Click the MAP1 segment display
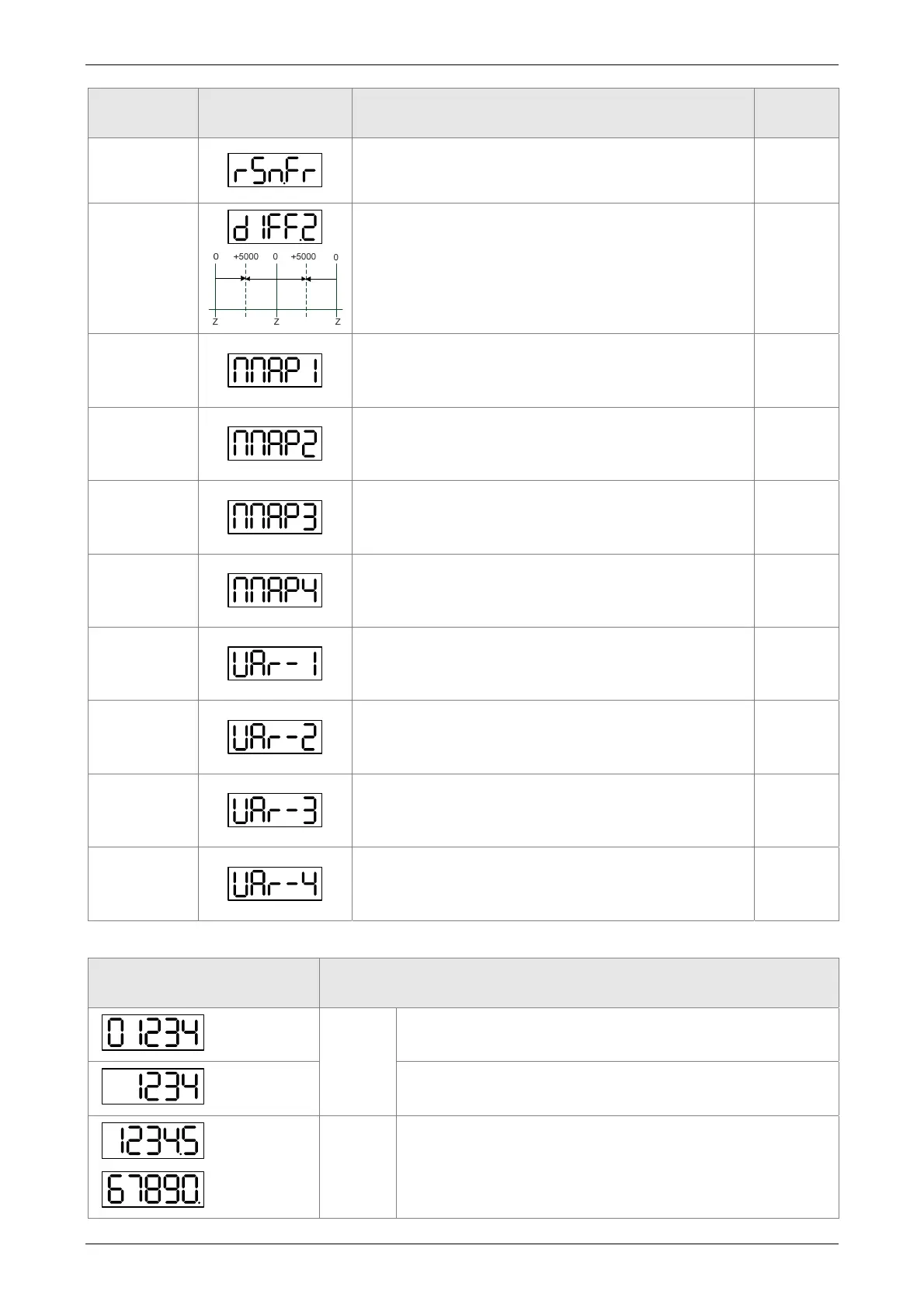 click(275, 370)
